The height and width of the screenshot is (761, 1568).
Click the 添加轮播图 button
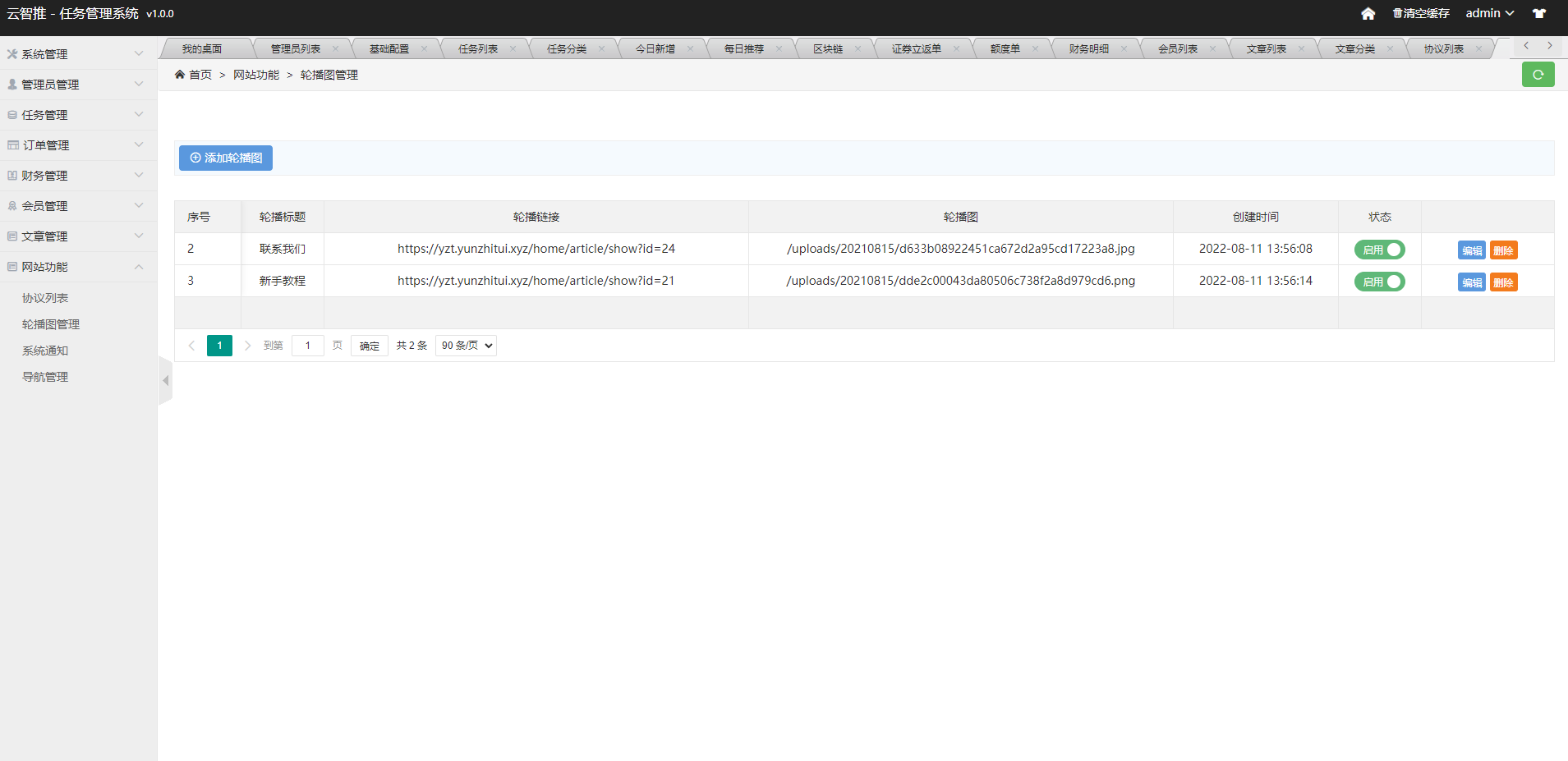[226, 158]
